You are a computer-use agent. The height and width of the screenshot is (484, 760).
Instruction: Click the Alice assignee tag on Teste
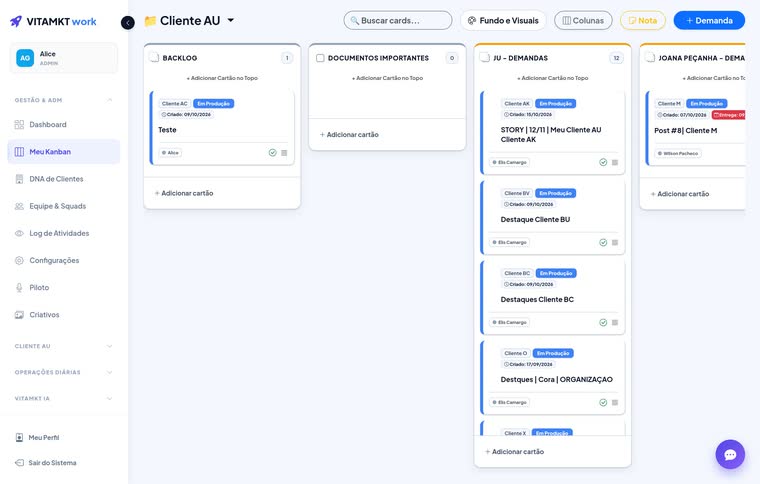pyautogui.click(x=170, y=153)
